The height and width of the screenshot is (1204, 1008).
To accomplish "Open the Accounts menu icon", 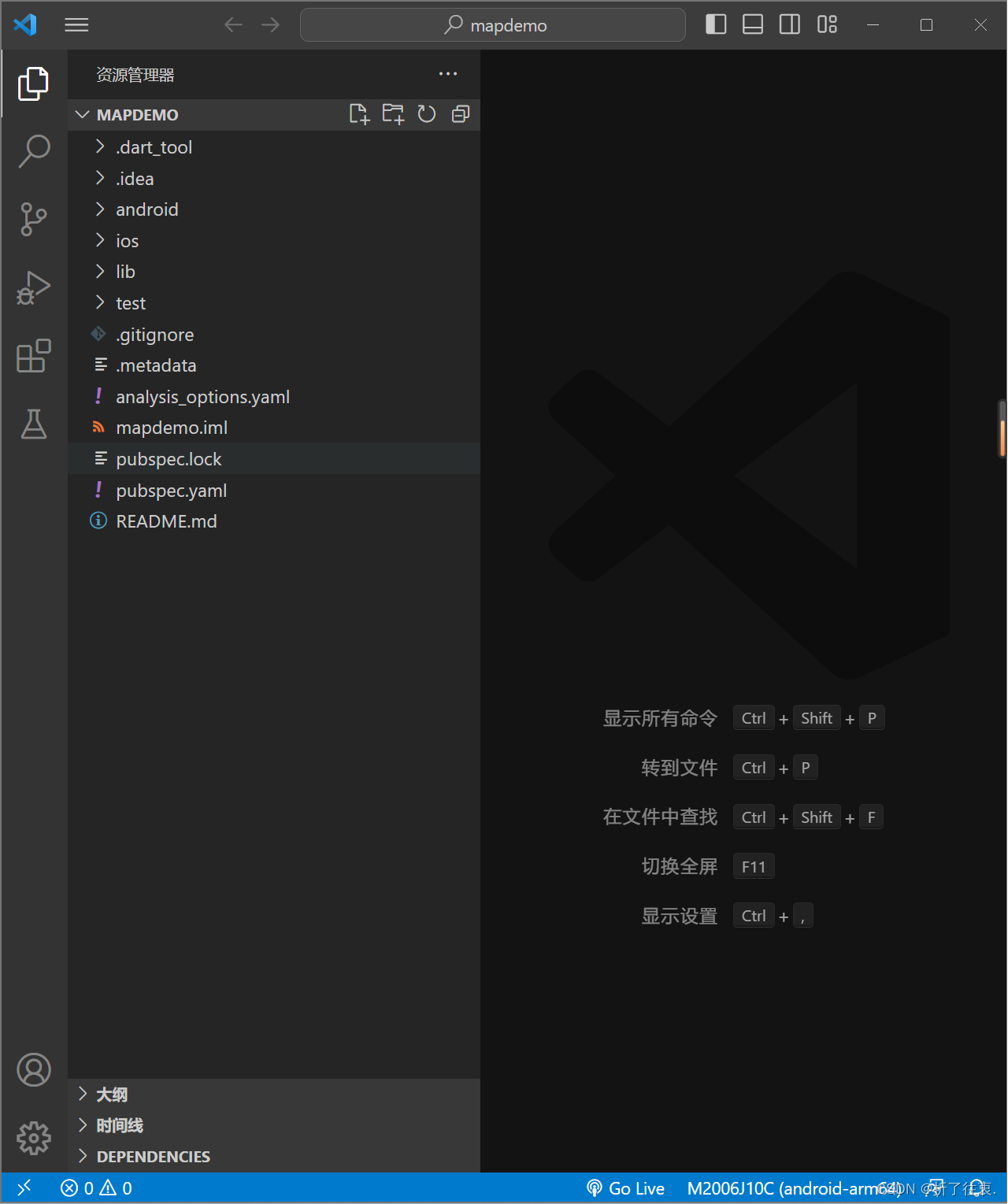I will pyautogui.click(x=33, y=1069).
